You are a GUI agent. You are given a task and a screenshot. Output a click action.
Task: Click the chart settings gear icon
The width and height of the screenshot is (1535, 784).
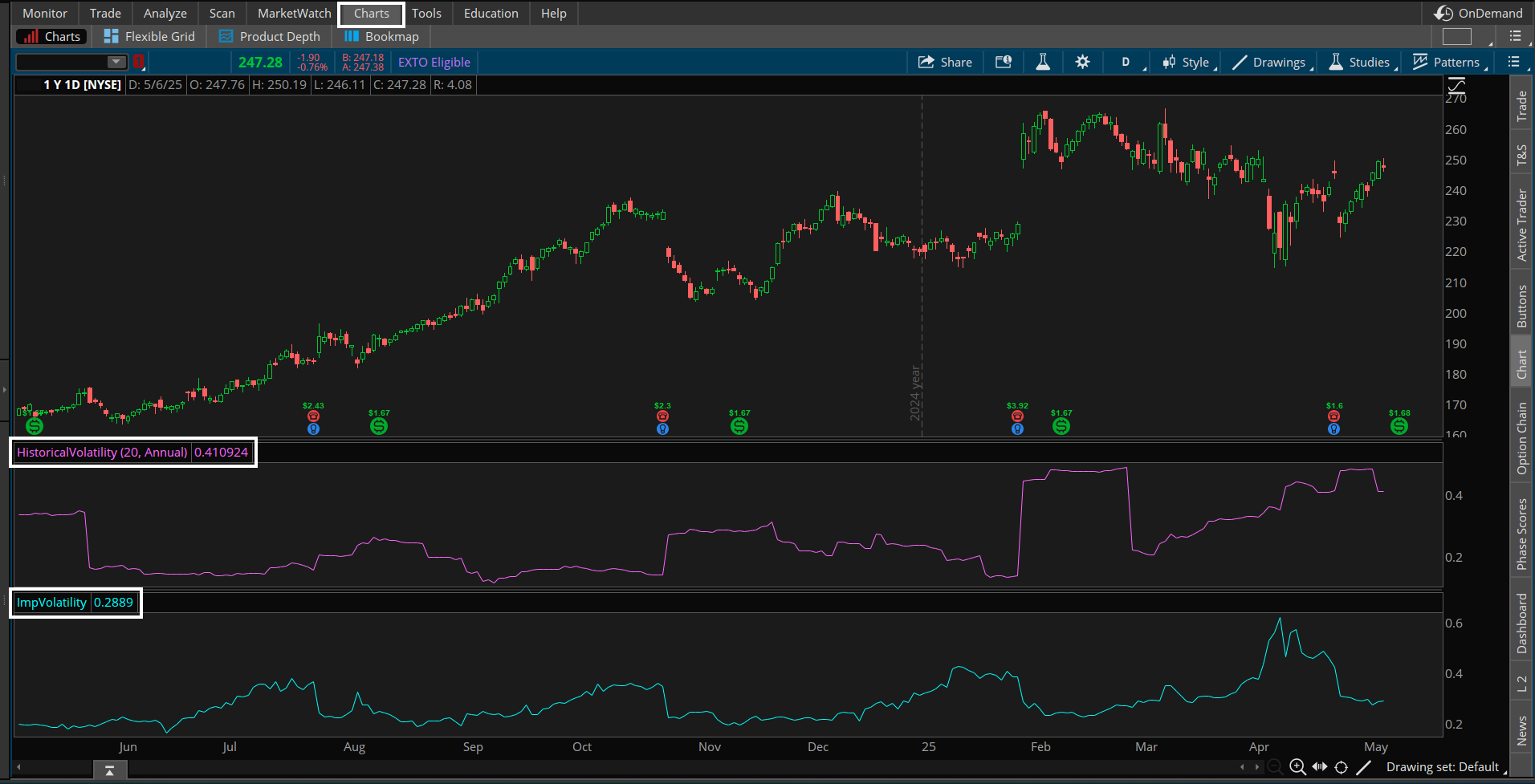[x=1082, y=62]
